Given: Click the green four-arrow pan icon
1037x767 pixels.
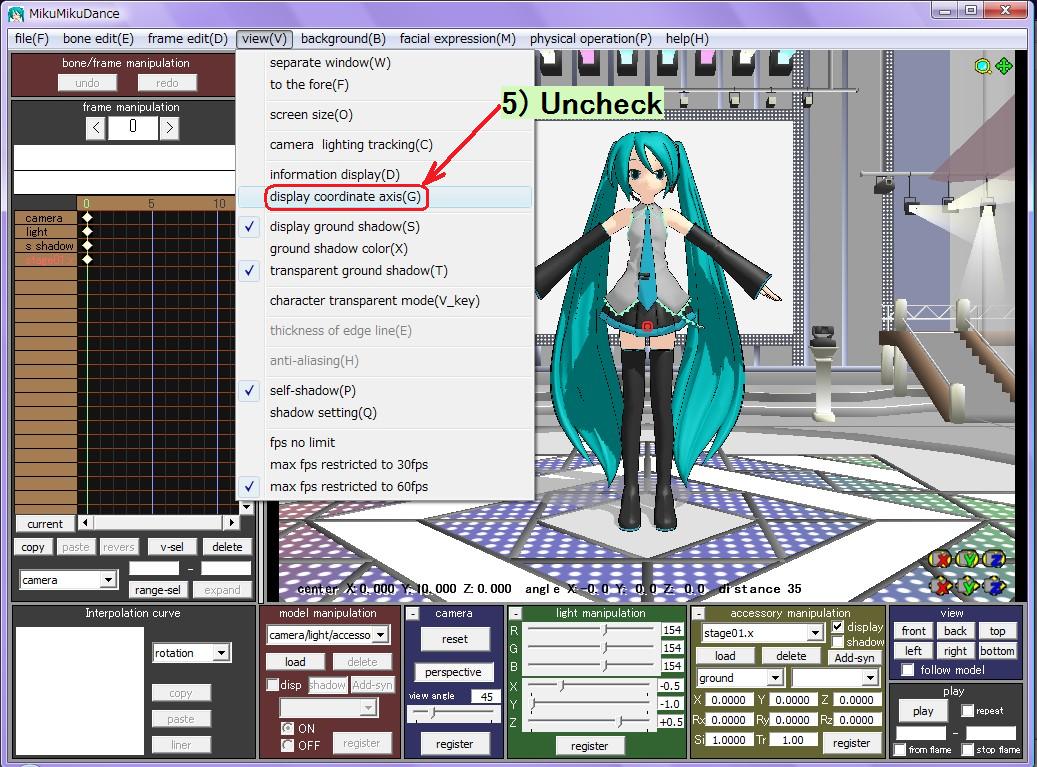Looking at the screenshot, I should 1004,66.
